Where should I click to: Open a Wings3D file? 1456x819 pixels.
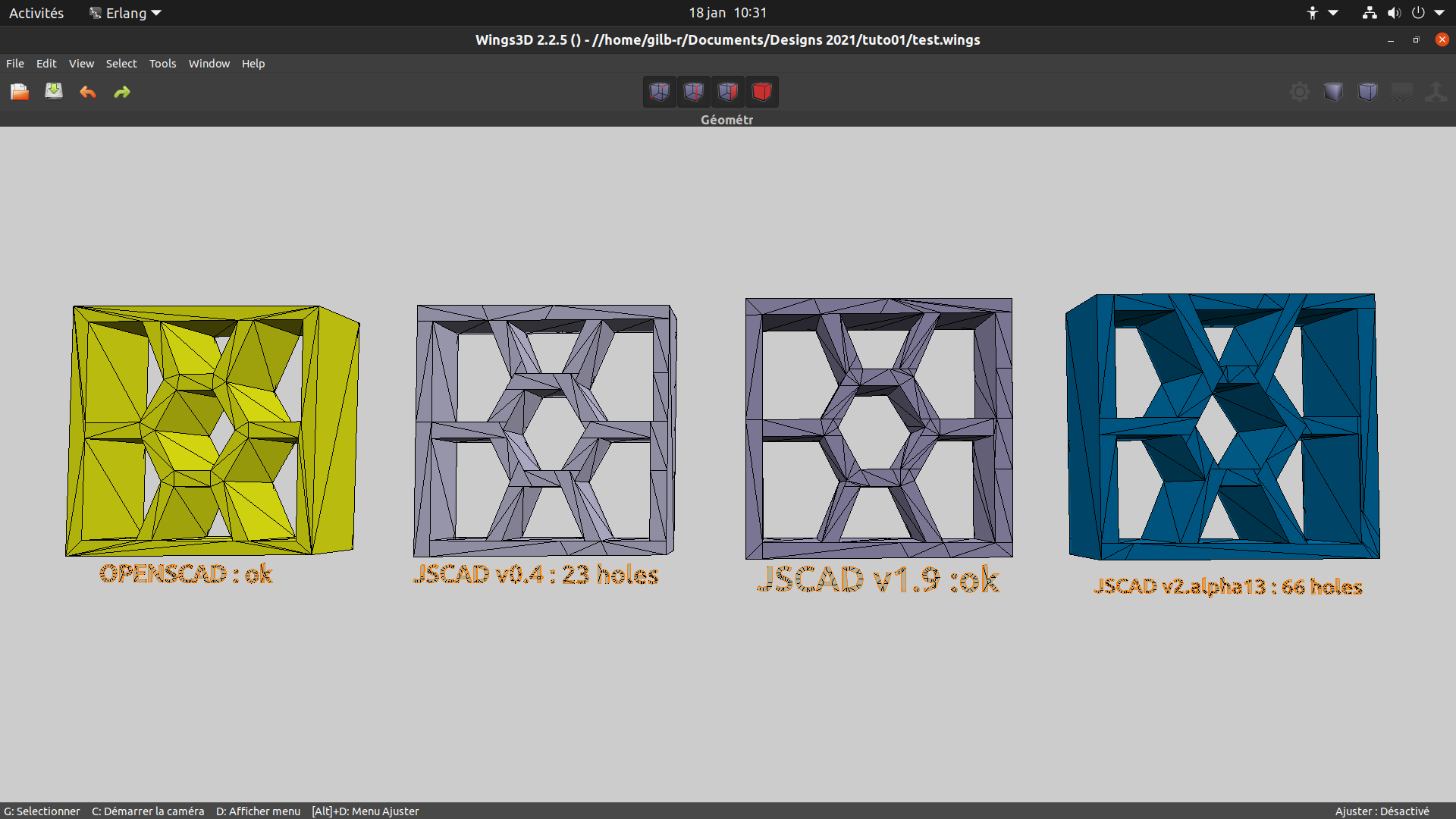19,91
